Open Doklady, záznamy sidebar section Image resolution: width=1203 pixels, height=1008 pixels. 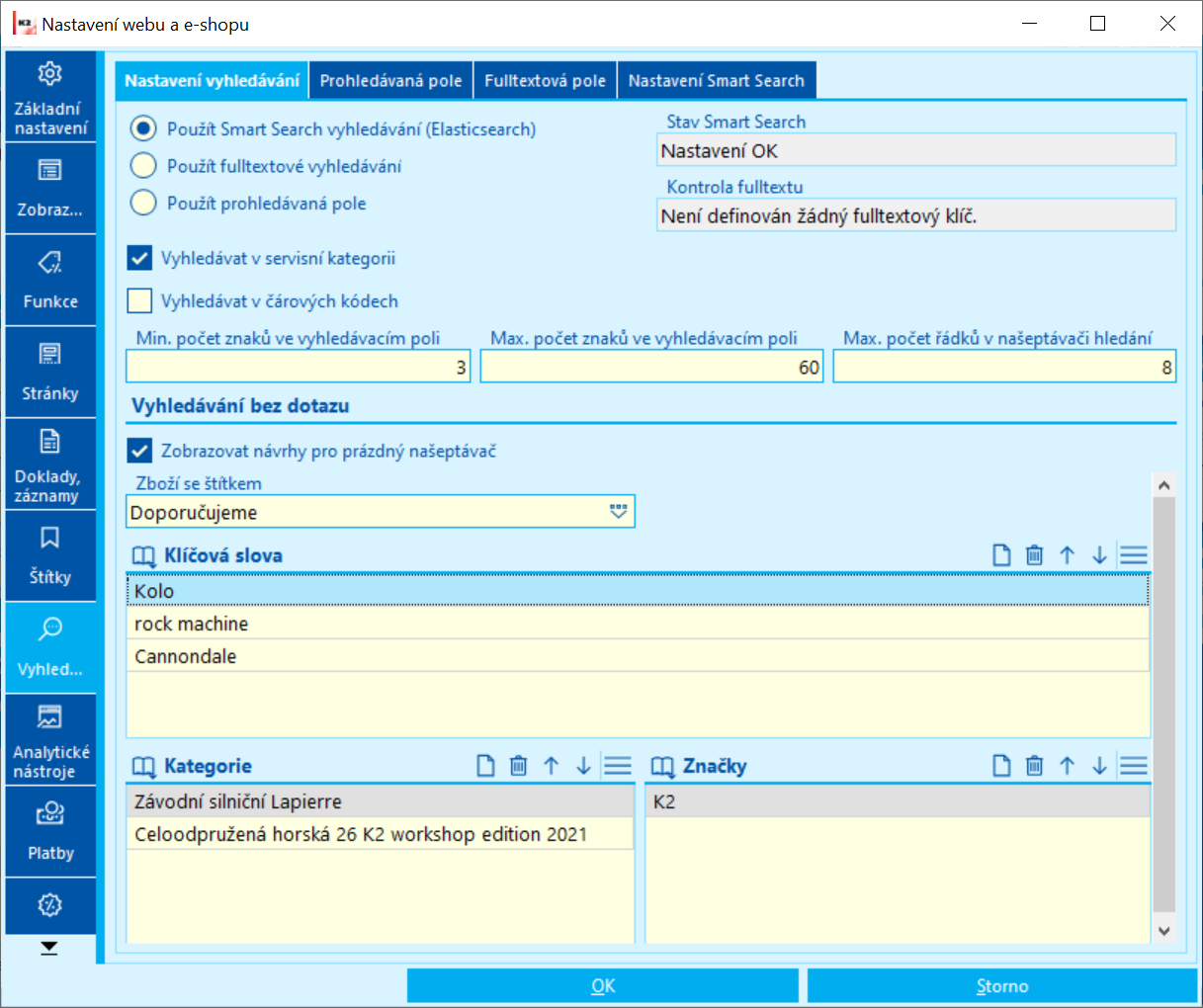(x=50, y=464)
